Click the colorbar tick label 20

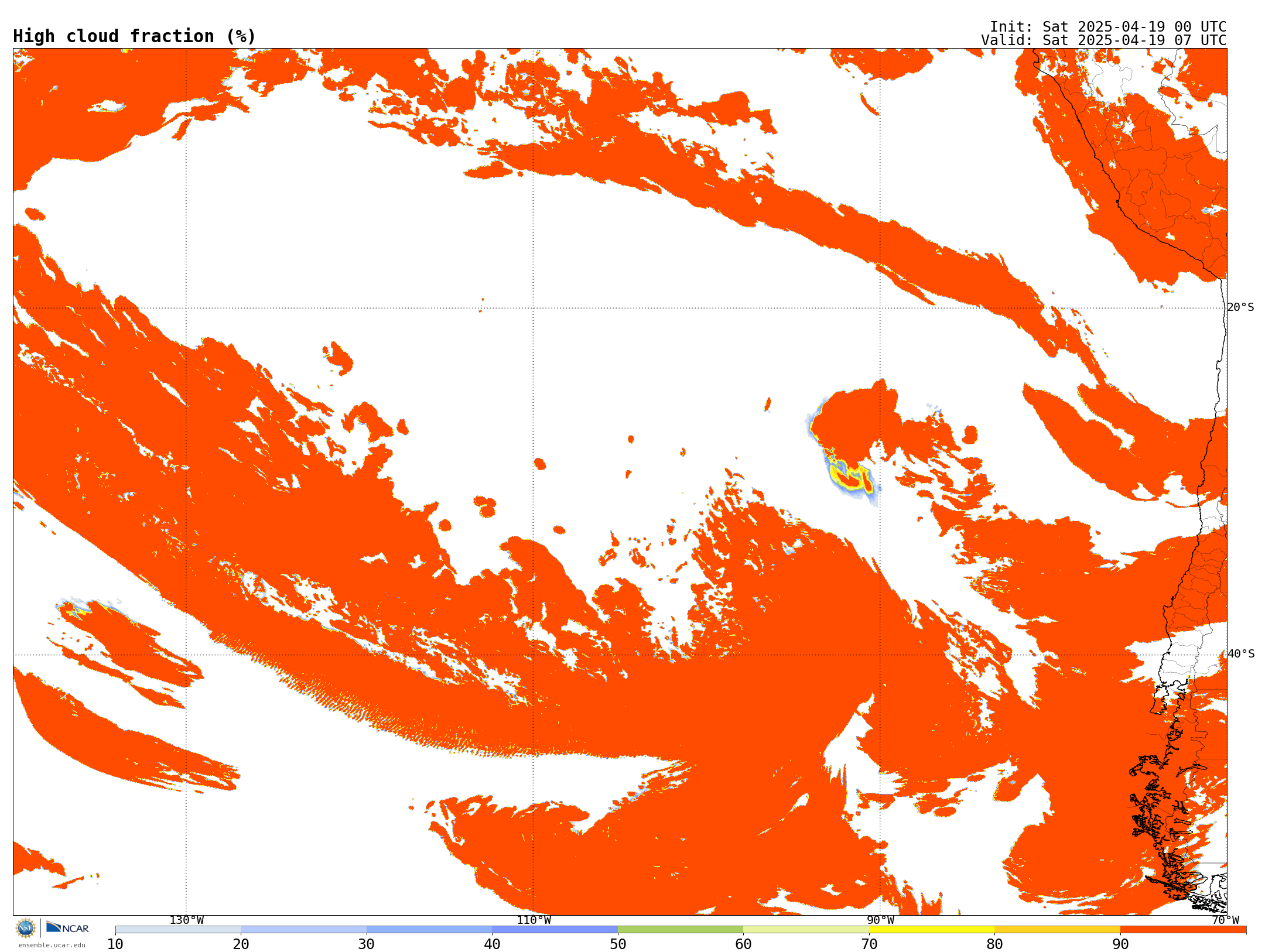pos(241,944)
